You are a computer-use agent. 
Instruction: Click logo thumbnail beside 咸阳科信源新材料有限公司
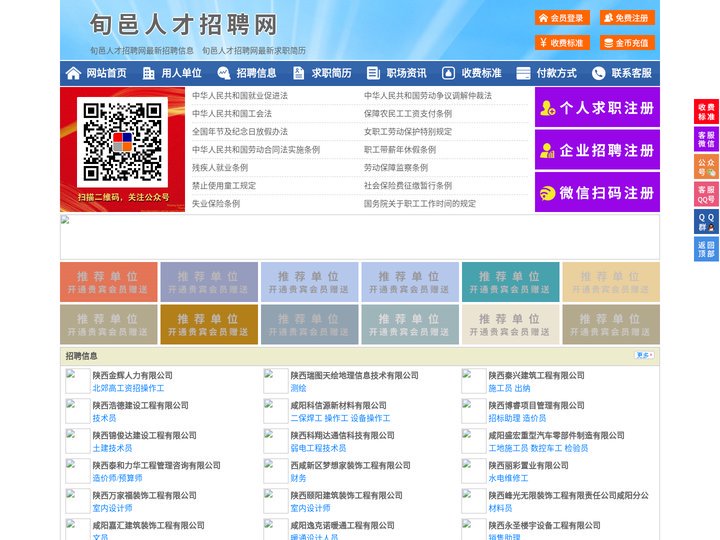276,411
